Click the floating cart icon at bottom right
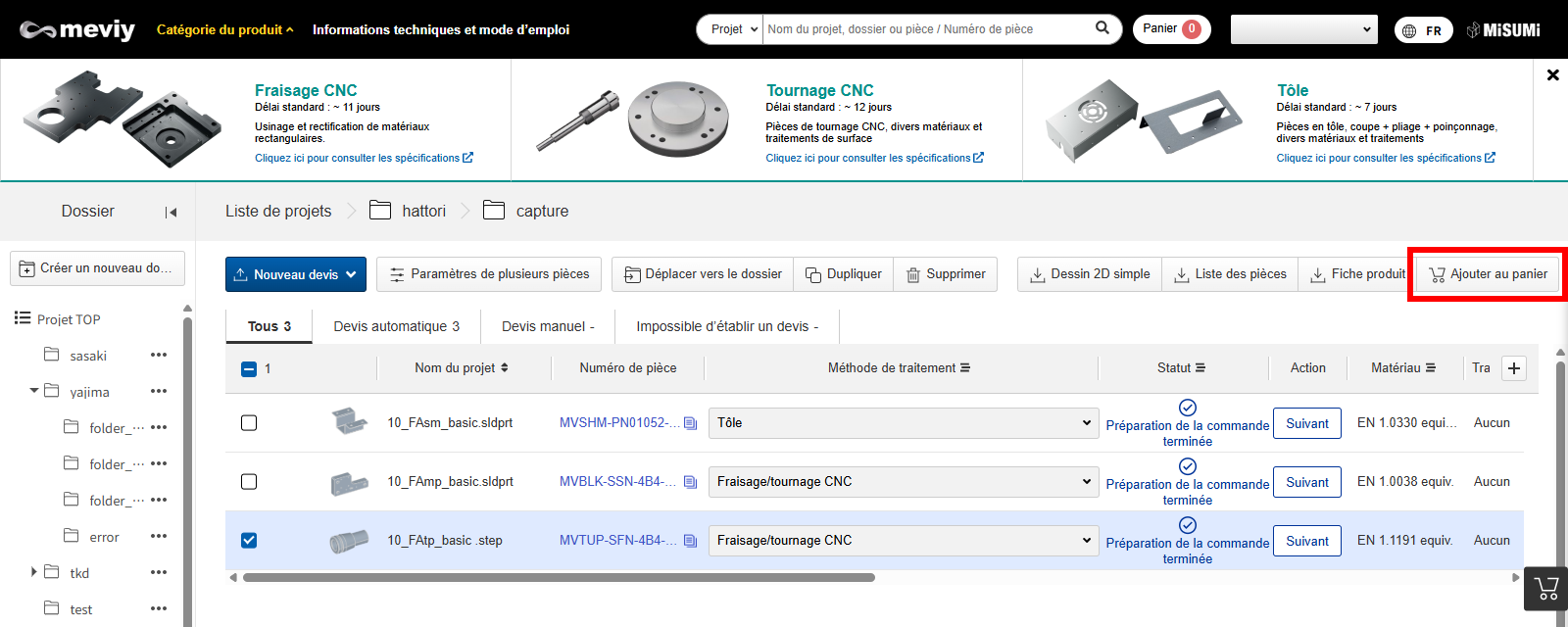1568x627 pixels. (x=1546, y=589)
